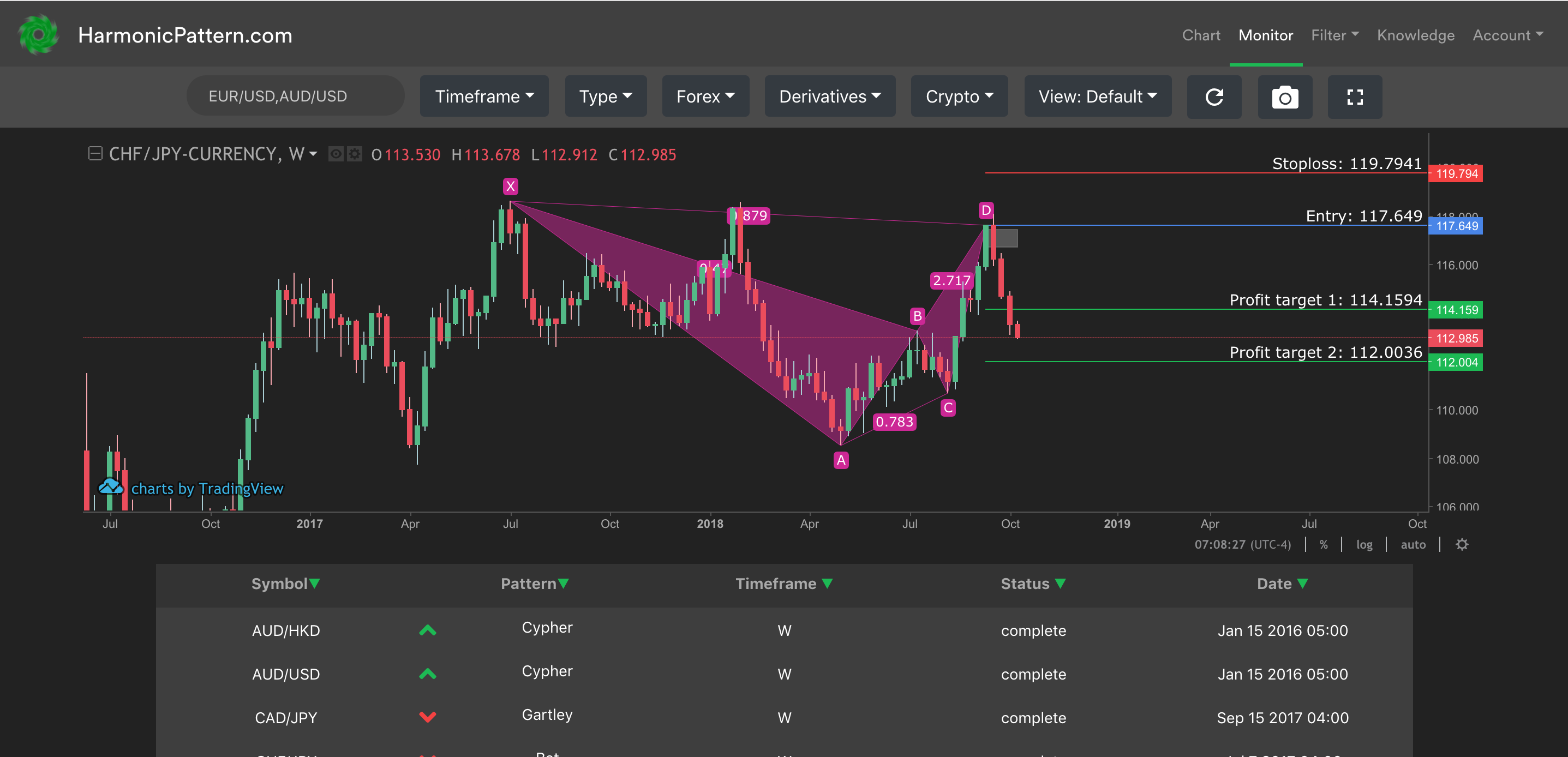The width and height of the screenshot is (1568, 757).
Task: Click the HarmonicPattern green logo icon
Action: pos(38,35)
